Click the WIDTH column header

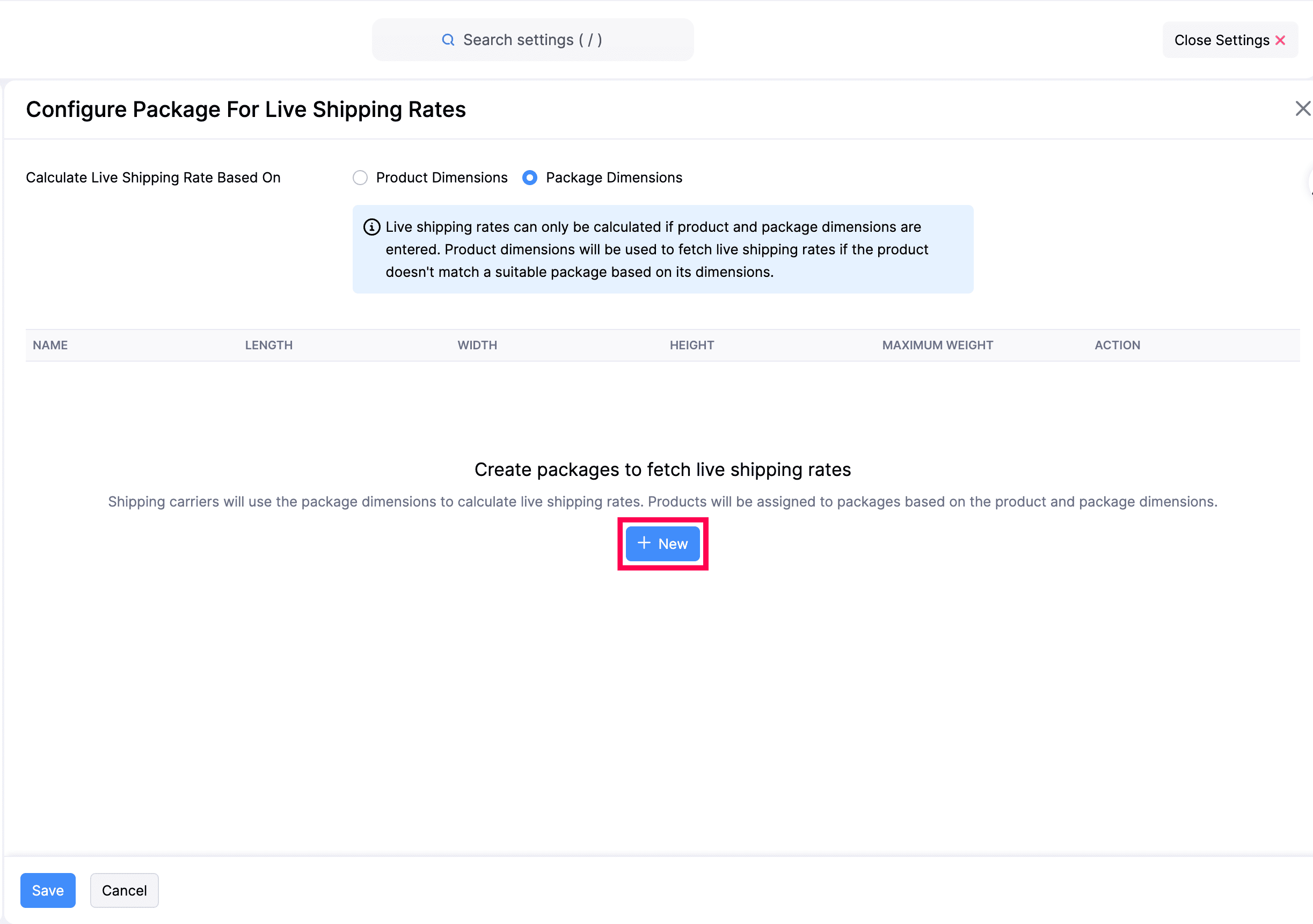click(x=478, y=346)
